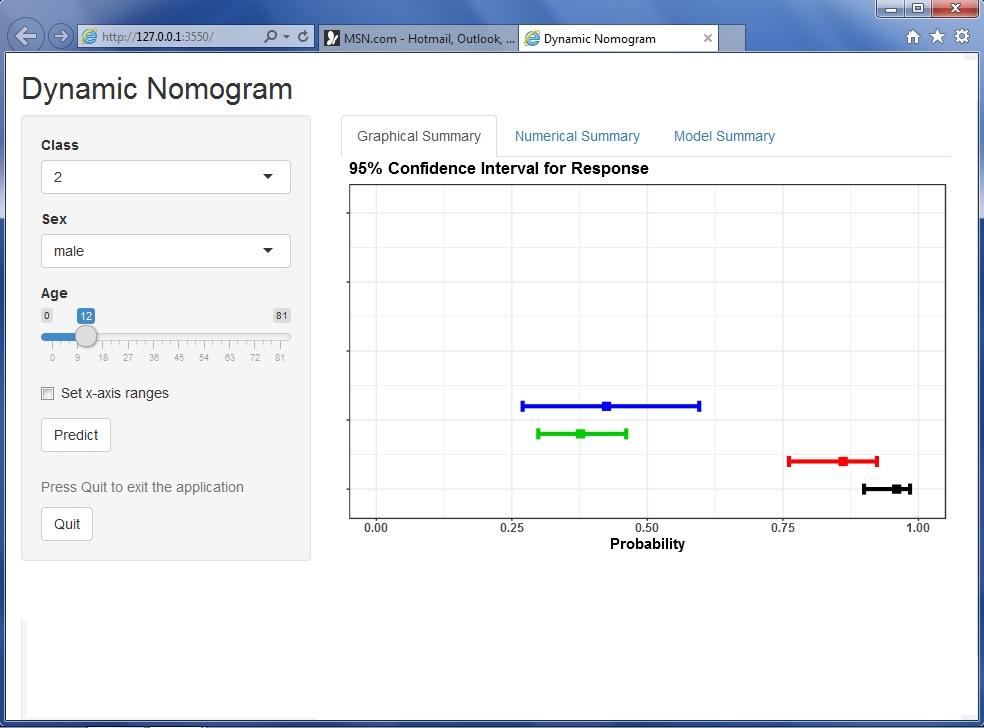This screenshot has width=984, height=728.
Task: Maximize the browser window
Action: pos(917,8)
